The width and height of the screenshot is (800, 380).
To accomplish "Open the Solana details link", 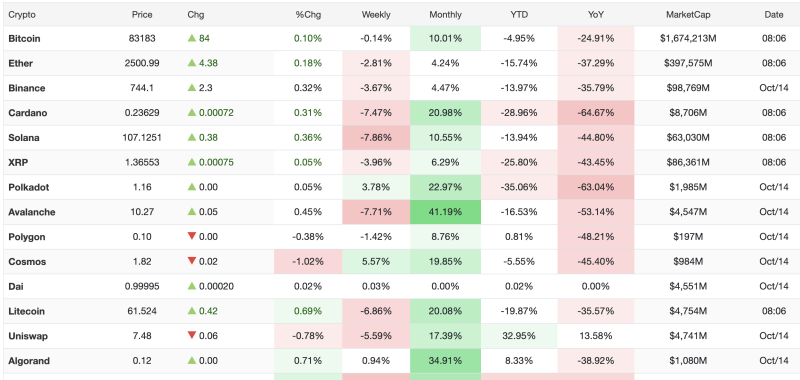I will point(24,138).
